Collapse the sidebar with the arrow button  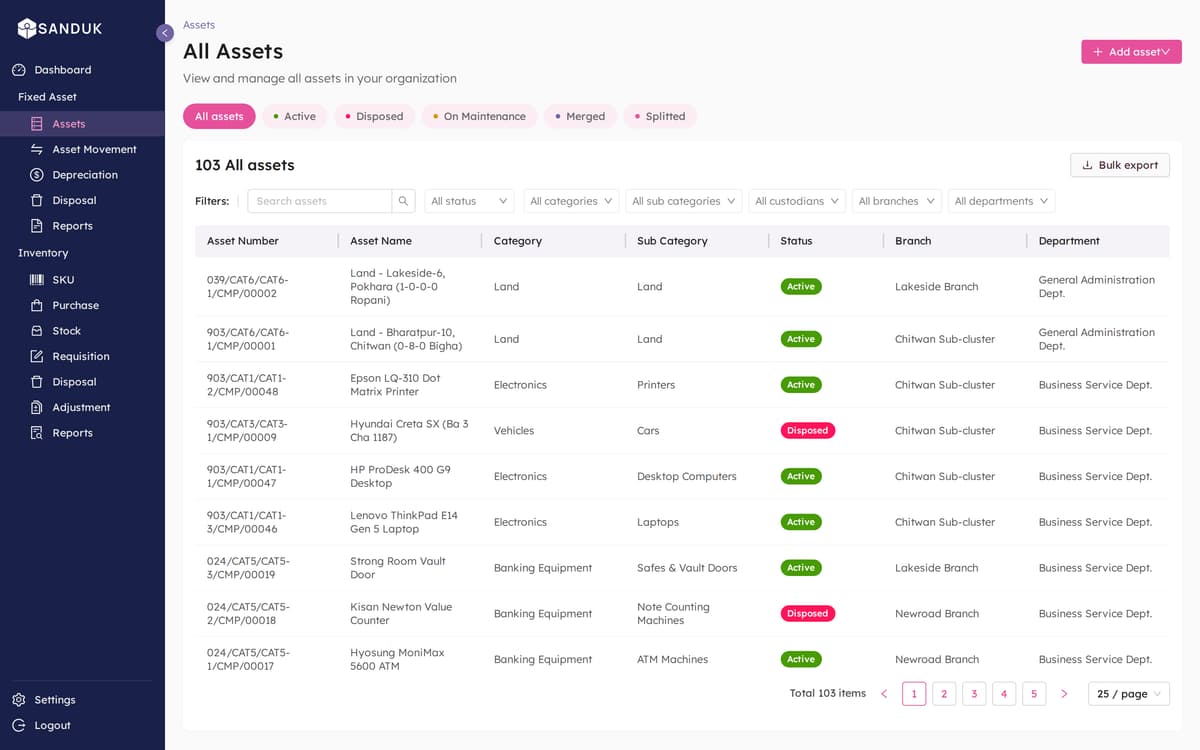coord(165,33)
